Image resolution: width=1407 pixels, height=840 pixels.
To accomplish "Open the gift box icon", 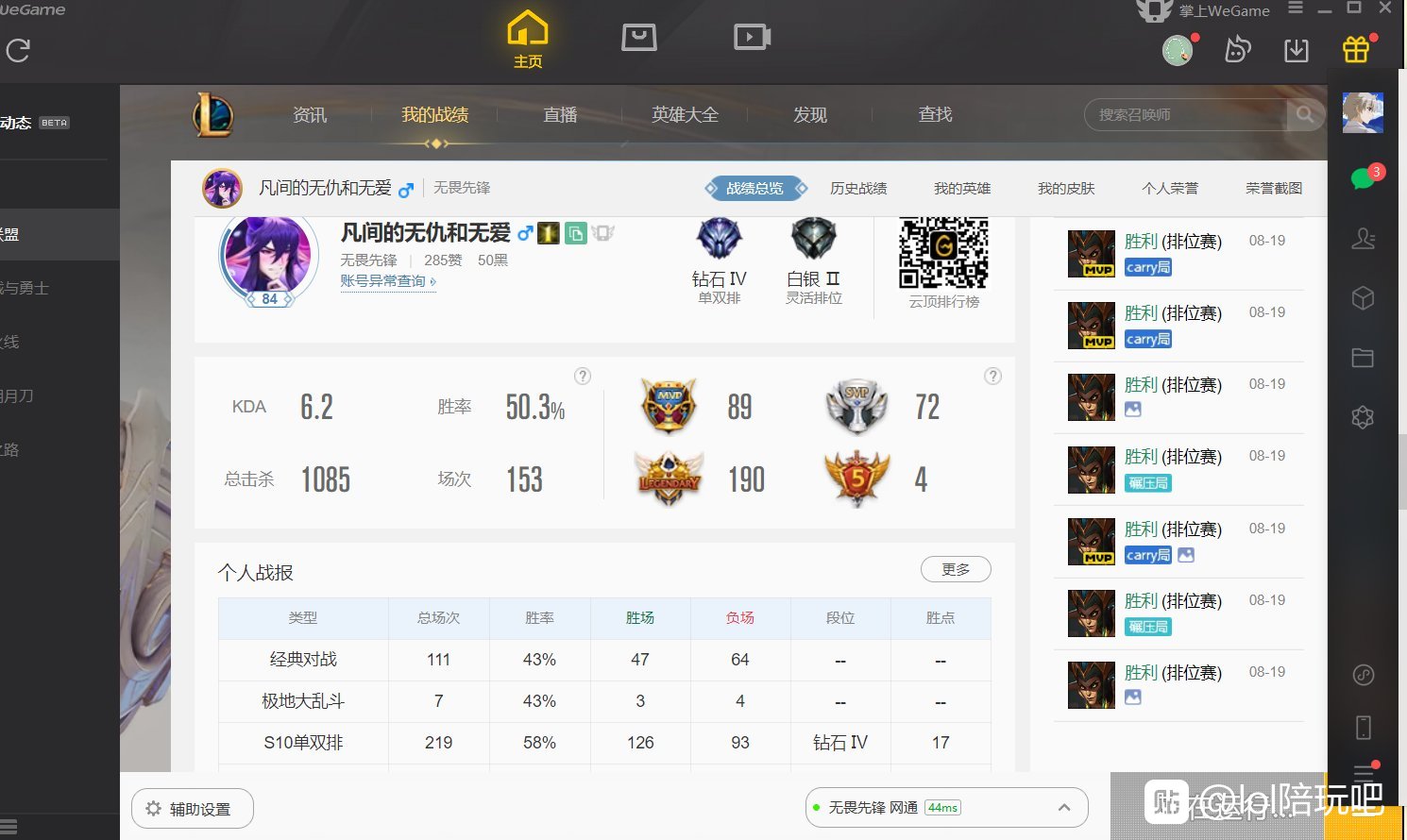I will pos(1356,49).
